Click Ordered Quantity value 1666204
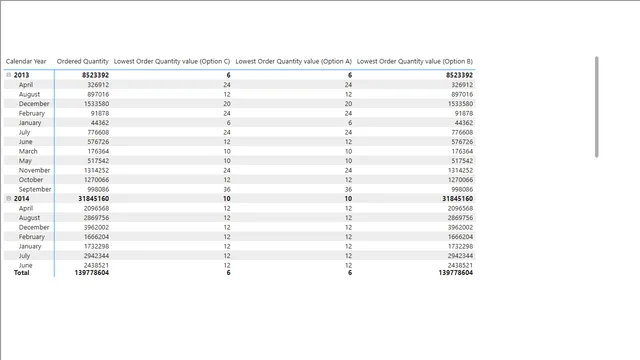The width and height of the screenshot is (640, 360). pyautogui.click(x=96, y=237)
